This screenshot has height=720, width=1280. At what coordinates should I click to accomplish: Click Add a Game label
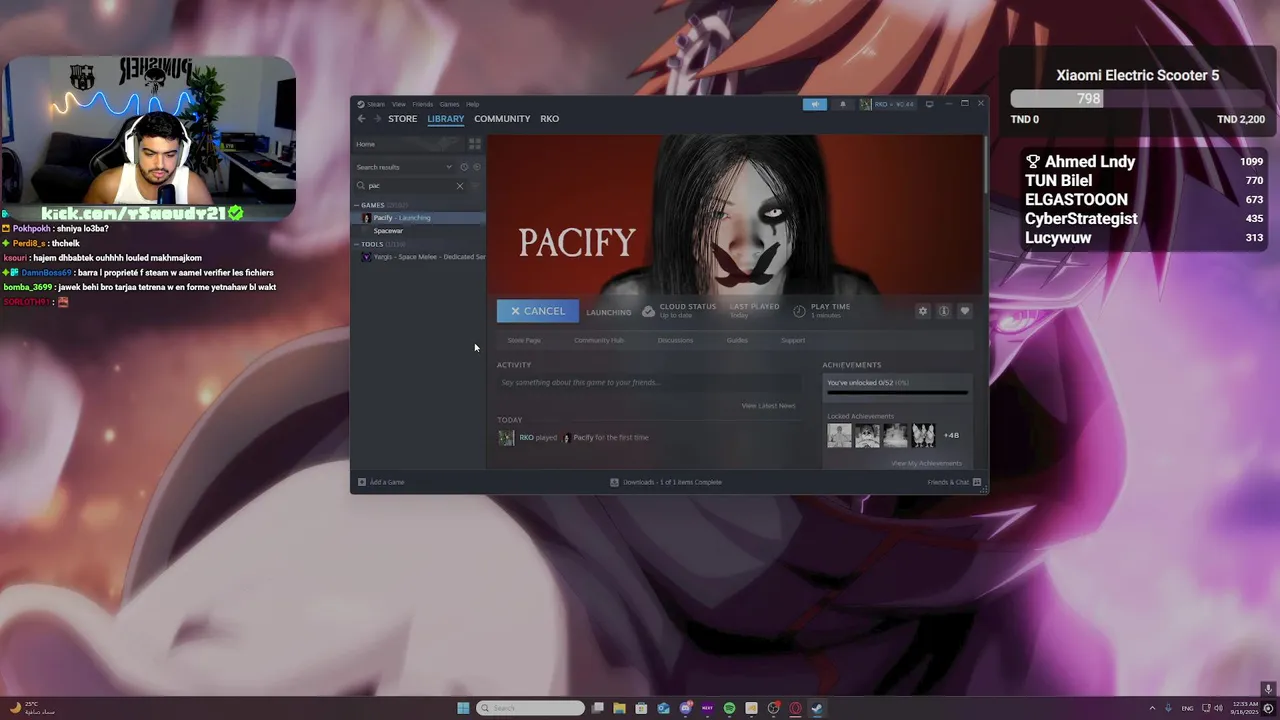coord(387,482)
